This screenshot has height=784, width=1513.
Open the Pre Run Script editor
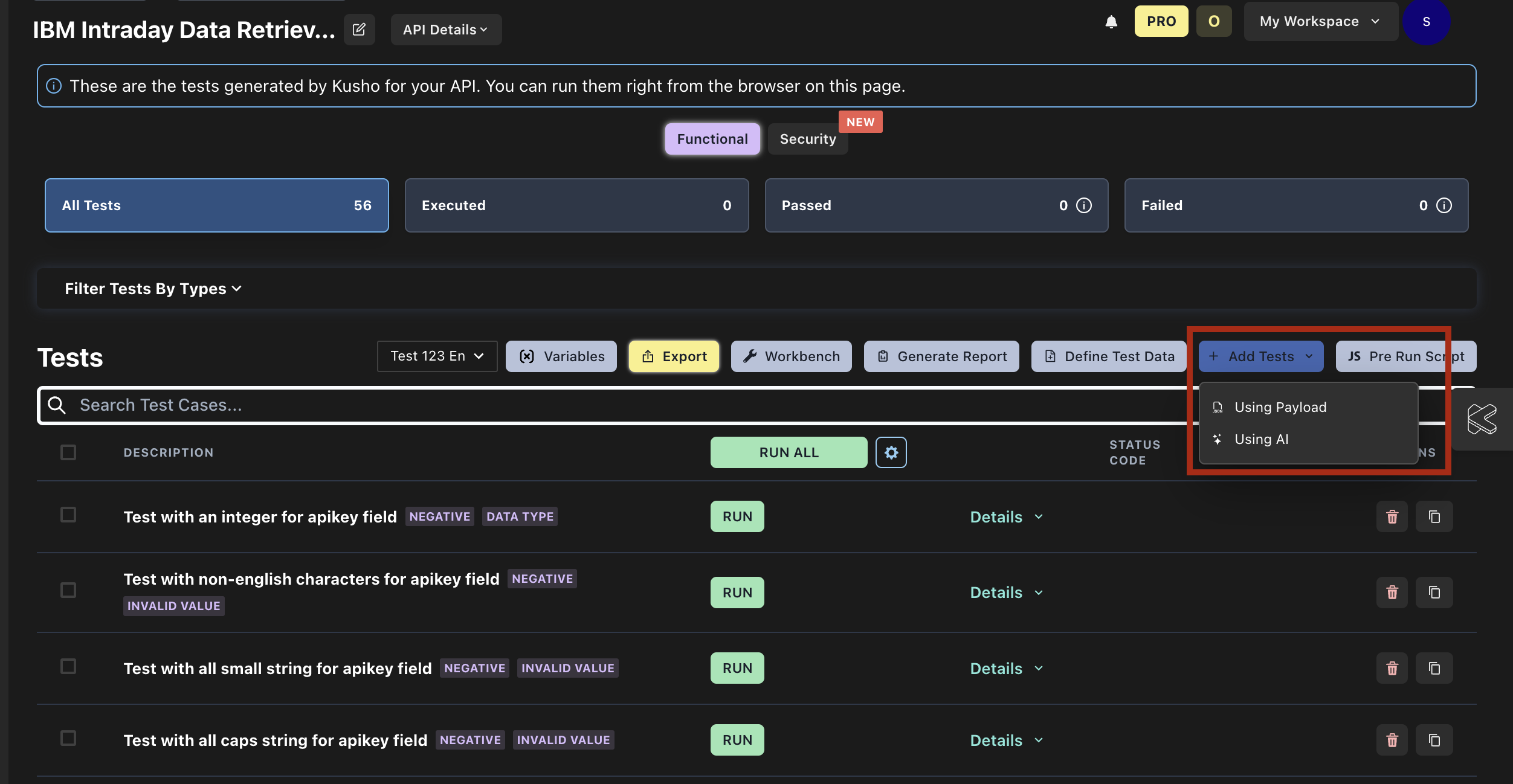click(x=1405, y=356)
